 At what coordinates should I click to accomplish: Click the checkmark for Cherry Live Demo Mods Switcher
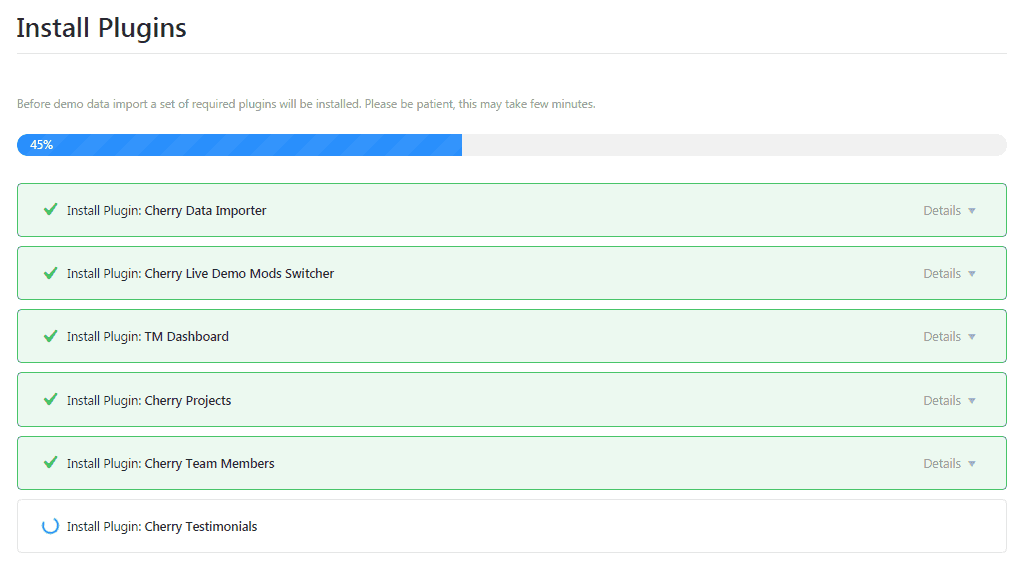[x=50, y=273]
